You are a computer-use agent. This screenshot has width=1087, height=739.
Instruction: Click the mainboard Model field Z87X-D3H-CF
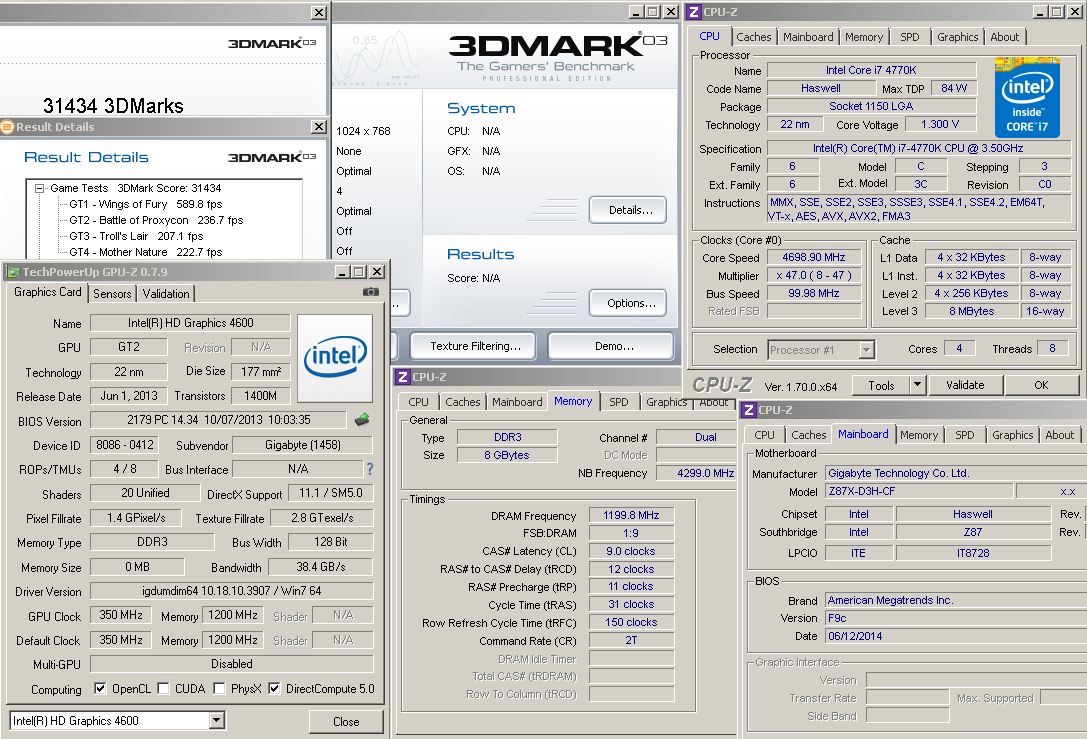click(x=919, y=491)
